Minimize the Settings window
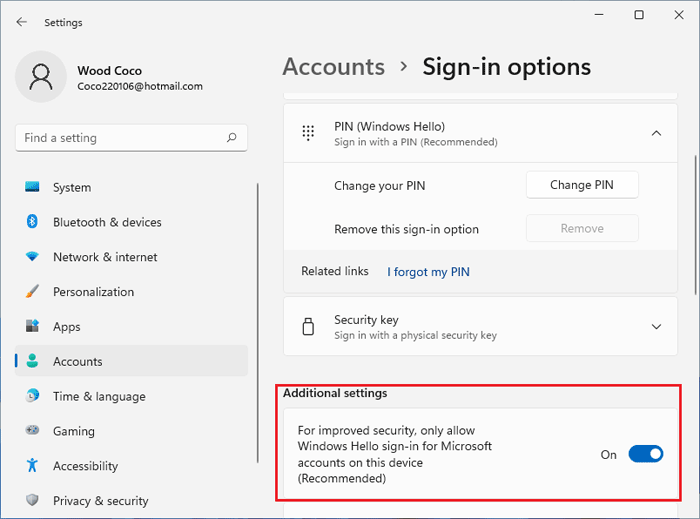This screenshot has width=700, height=519. pyautogui.click(x=599, y=15)
